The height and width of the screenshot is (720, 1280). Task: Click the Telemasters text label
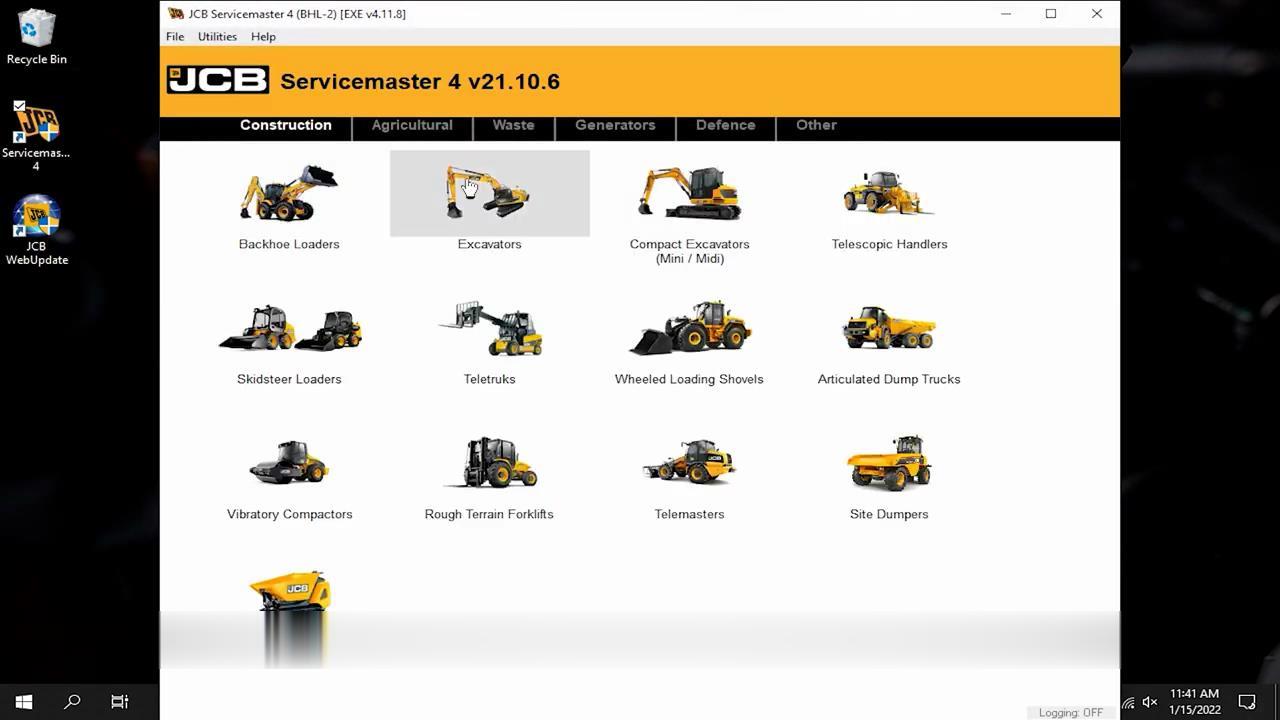pos(689,514)
